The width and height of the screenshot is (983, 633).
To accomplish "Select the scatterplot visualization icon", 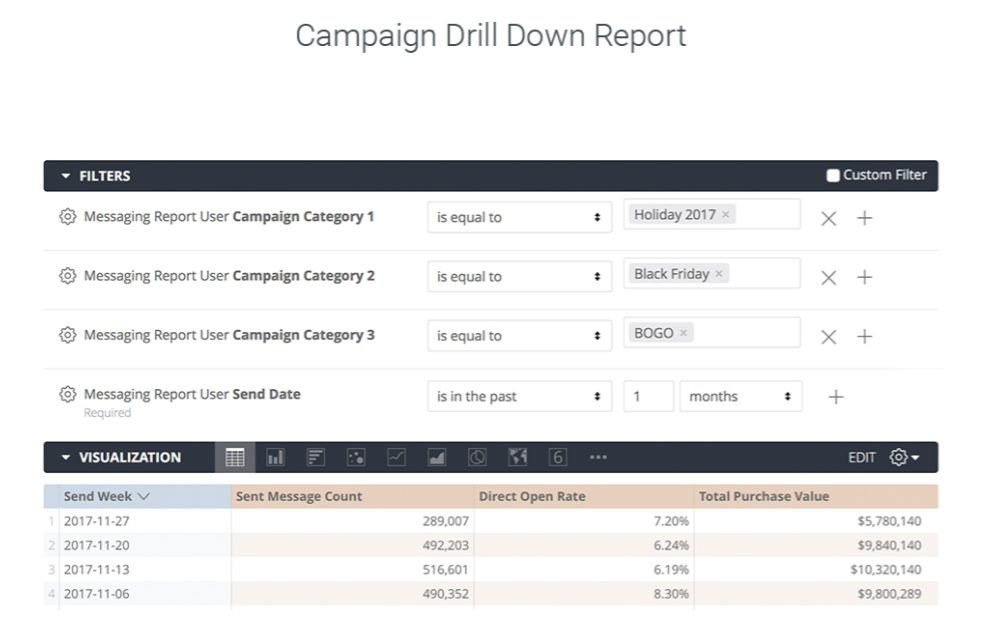I will 355,457.
